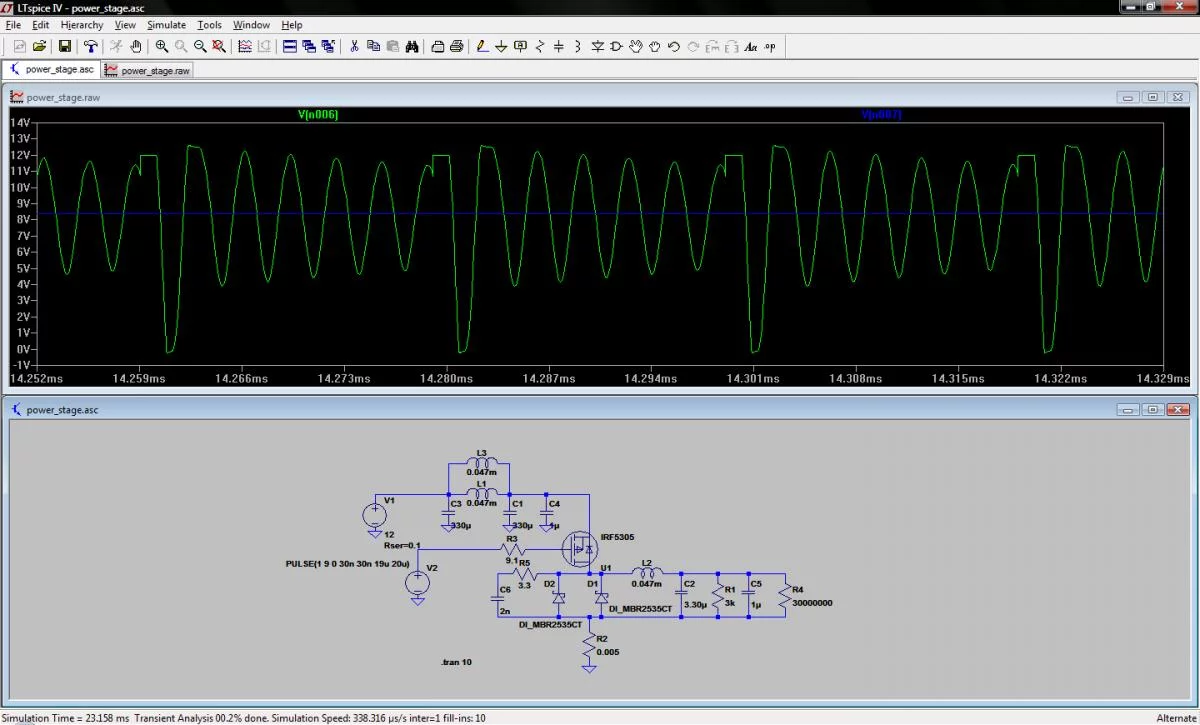
Task: Click the V(n007) blue trace label
Action: click(881, 115)
